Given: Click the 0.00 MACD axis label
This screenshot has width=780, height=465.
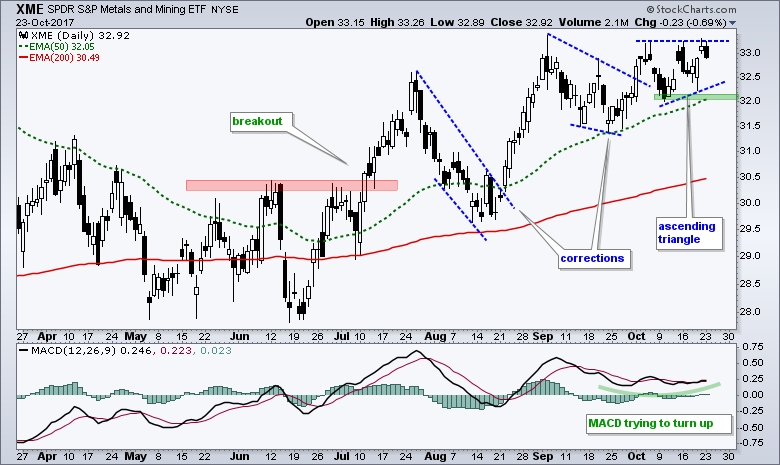Looking at the screenshot, I should 753,394.
